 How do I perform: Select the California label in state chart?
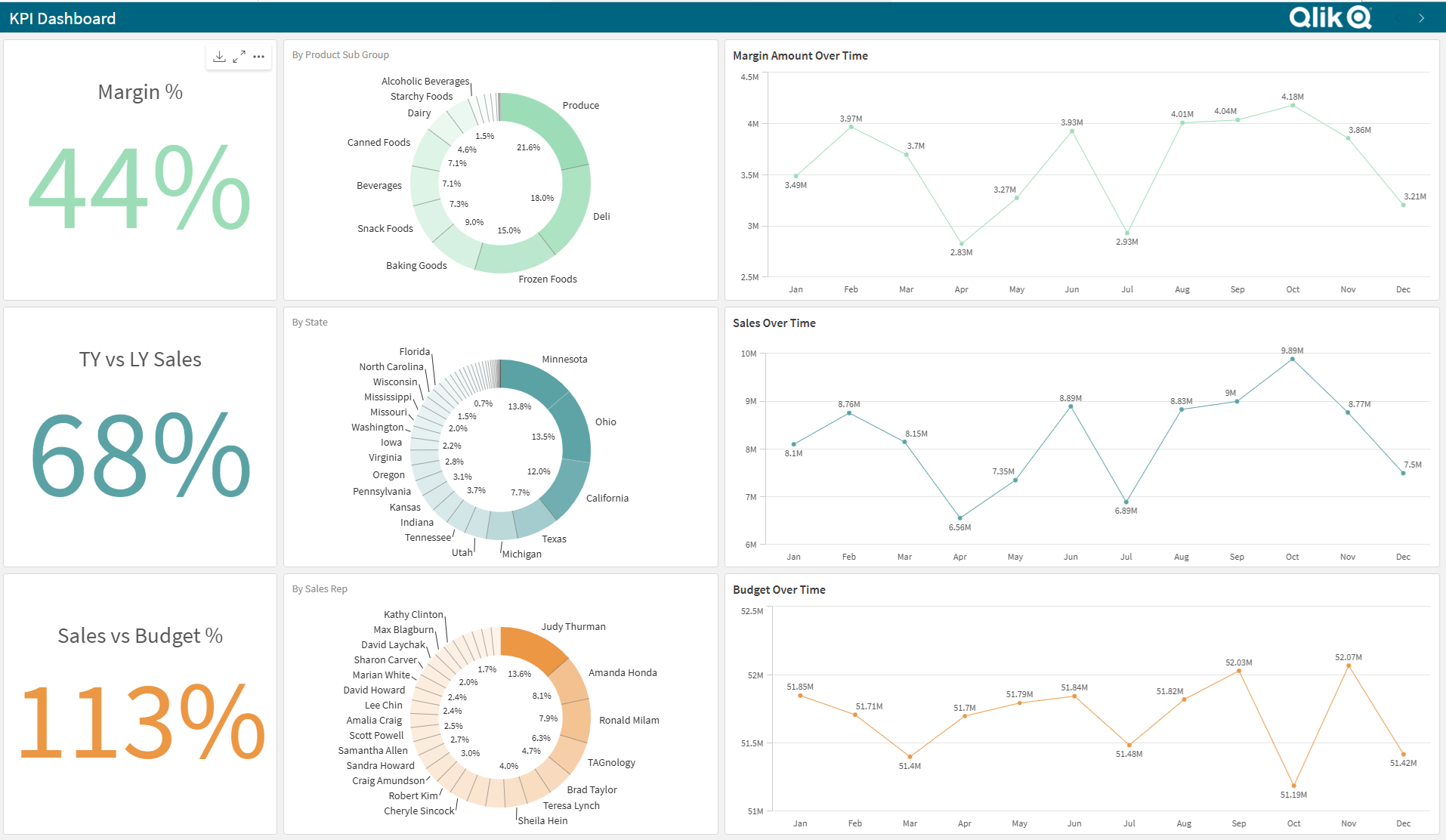[x=607, y=499]
